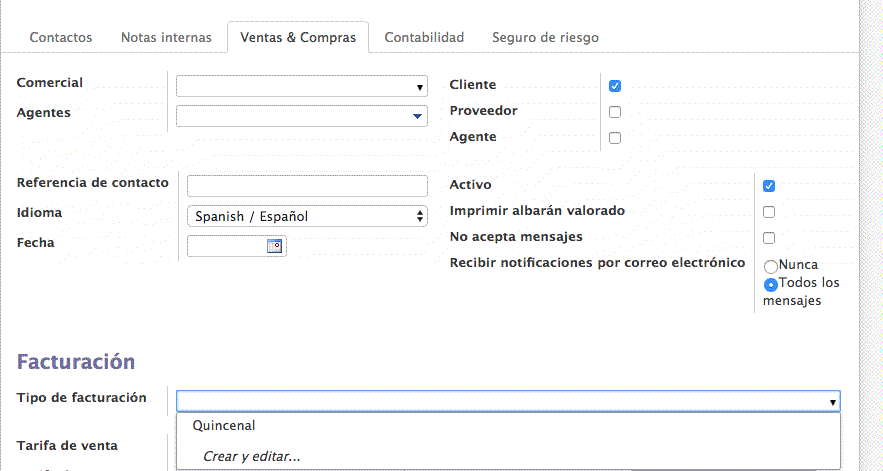Pick Quincenal from the dropdown list
The width and height of the screenshot is (883, 471).
[224, 426]
